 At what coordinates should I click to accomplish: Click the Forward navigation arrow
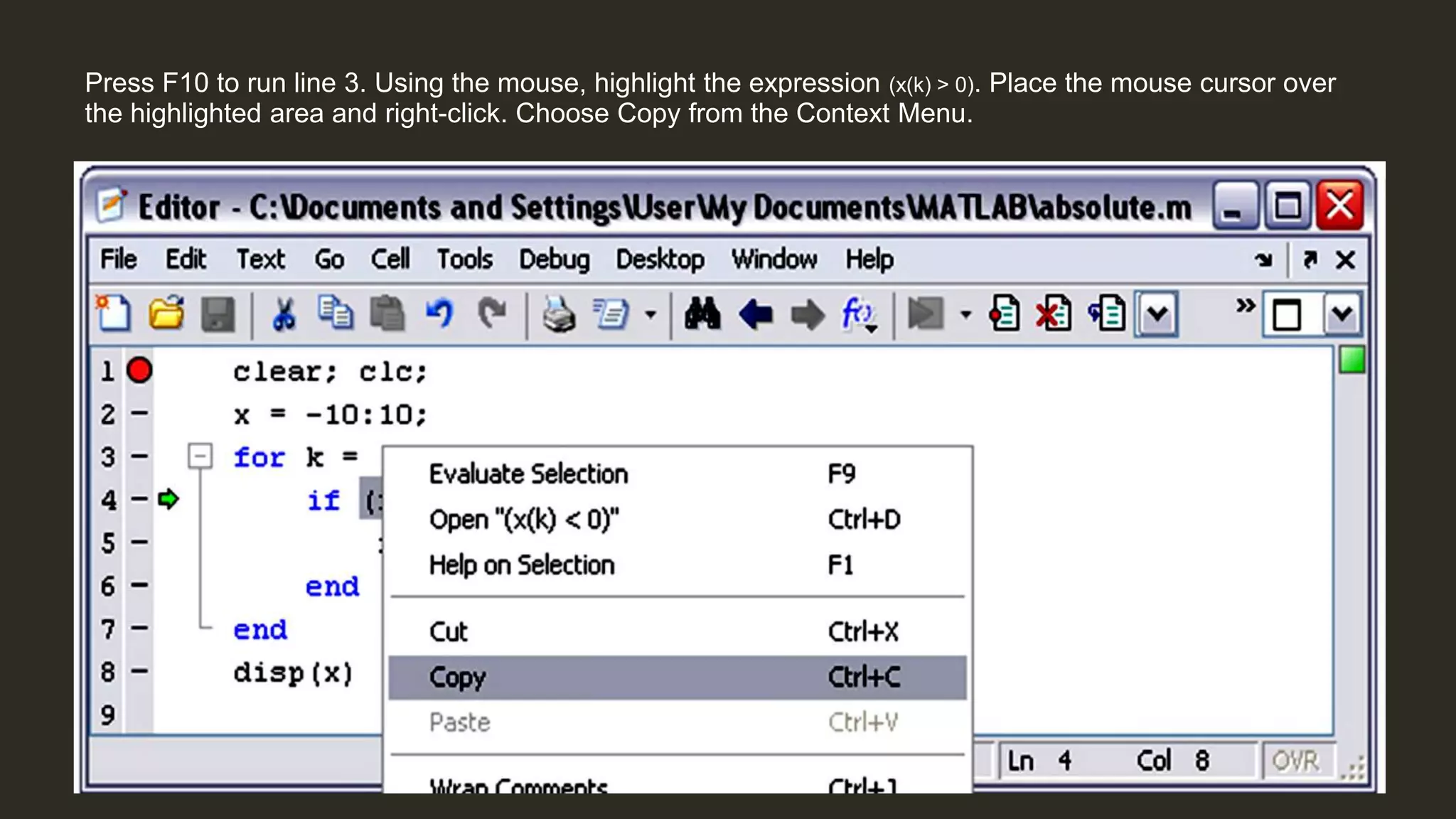click(x=808, y=314)
